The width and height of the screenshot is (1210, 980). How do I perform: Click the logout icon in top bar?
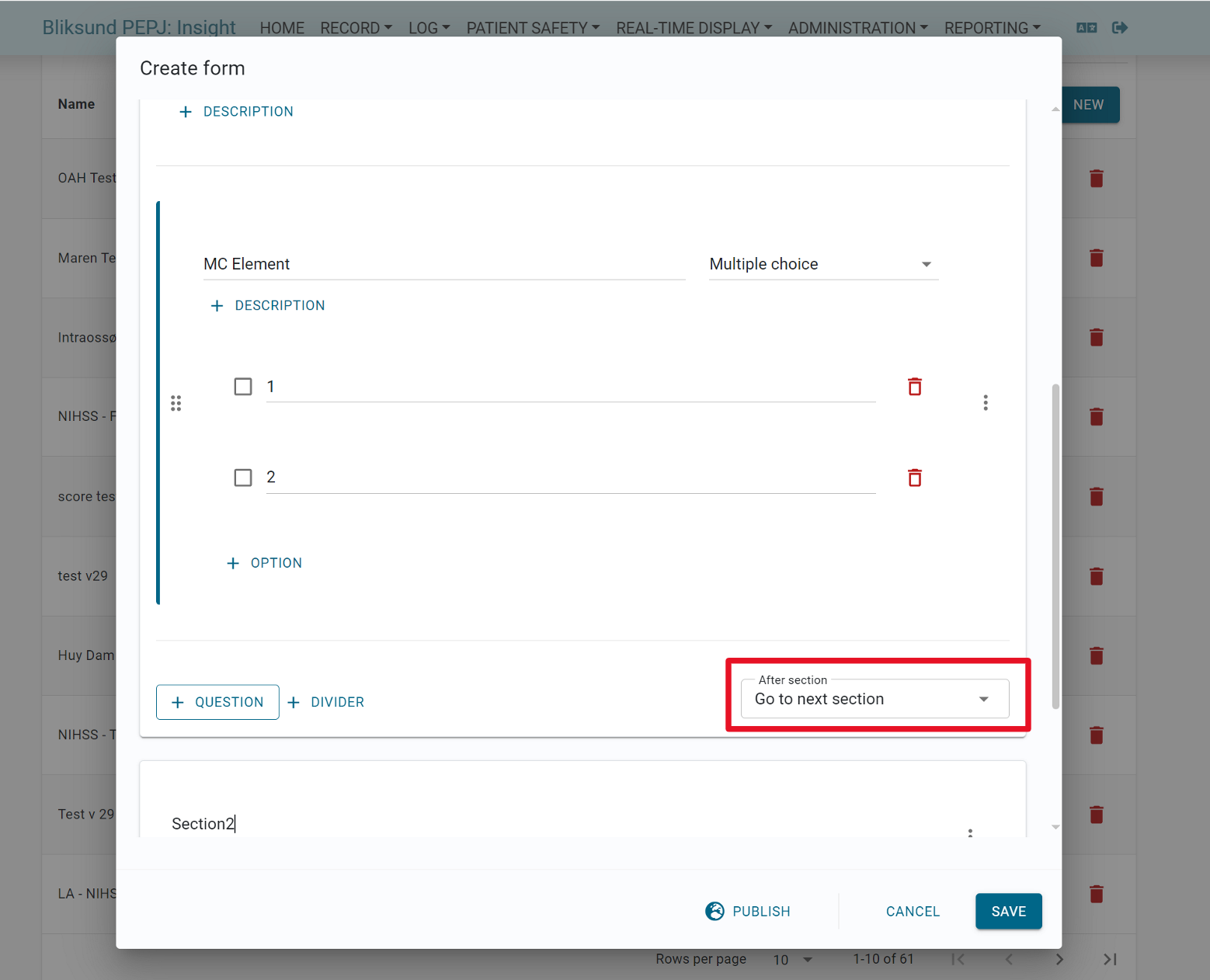click(x=1120, y=28)
